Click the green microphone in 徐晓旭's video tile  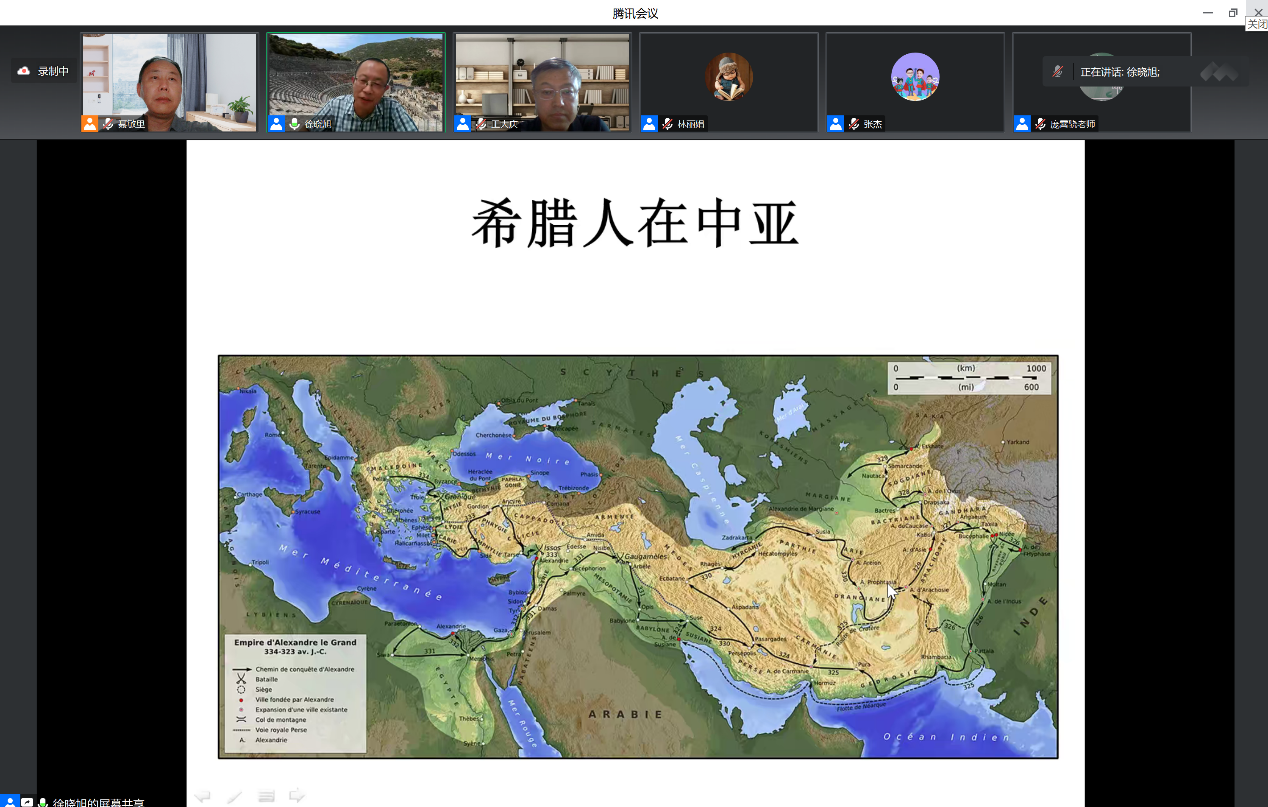295,124
